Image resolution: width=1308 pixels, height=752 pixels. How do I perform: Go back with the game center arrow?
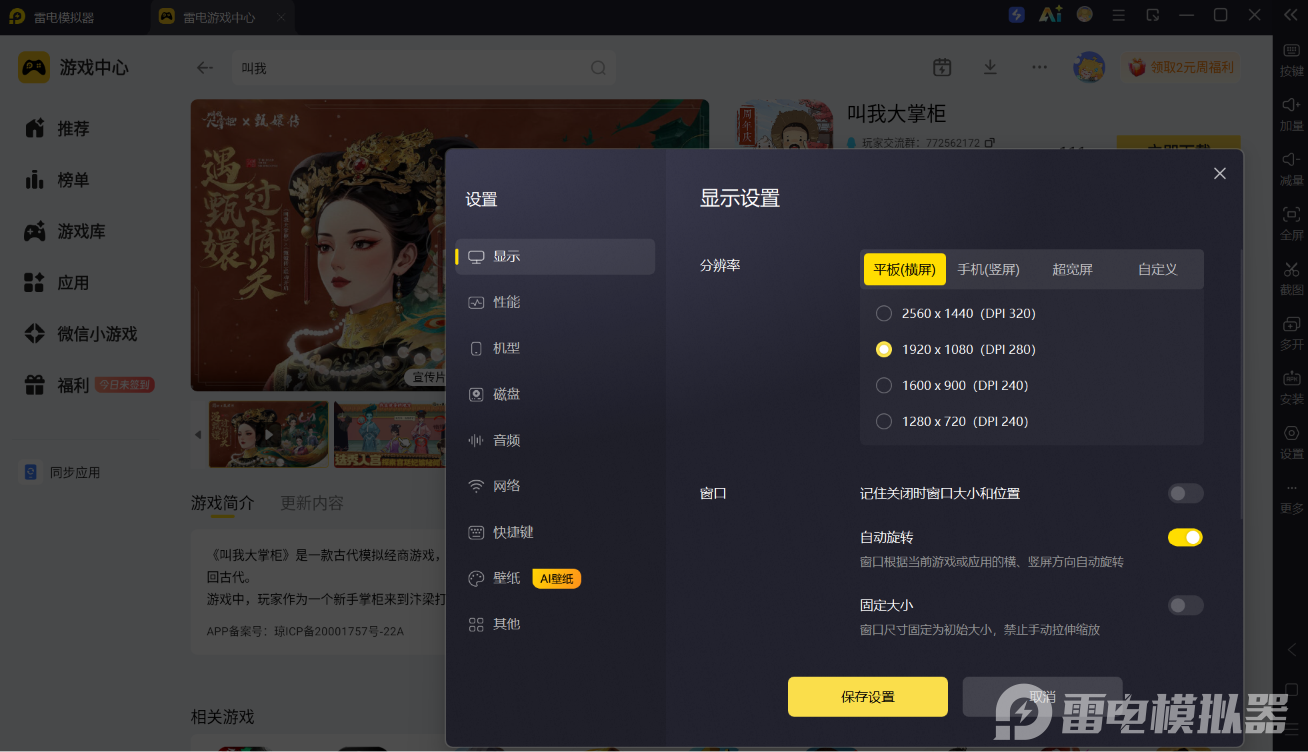(205, 68)
